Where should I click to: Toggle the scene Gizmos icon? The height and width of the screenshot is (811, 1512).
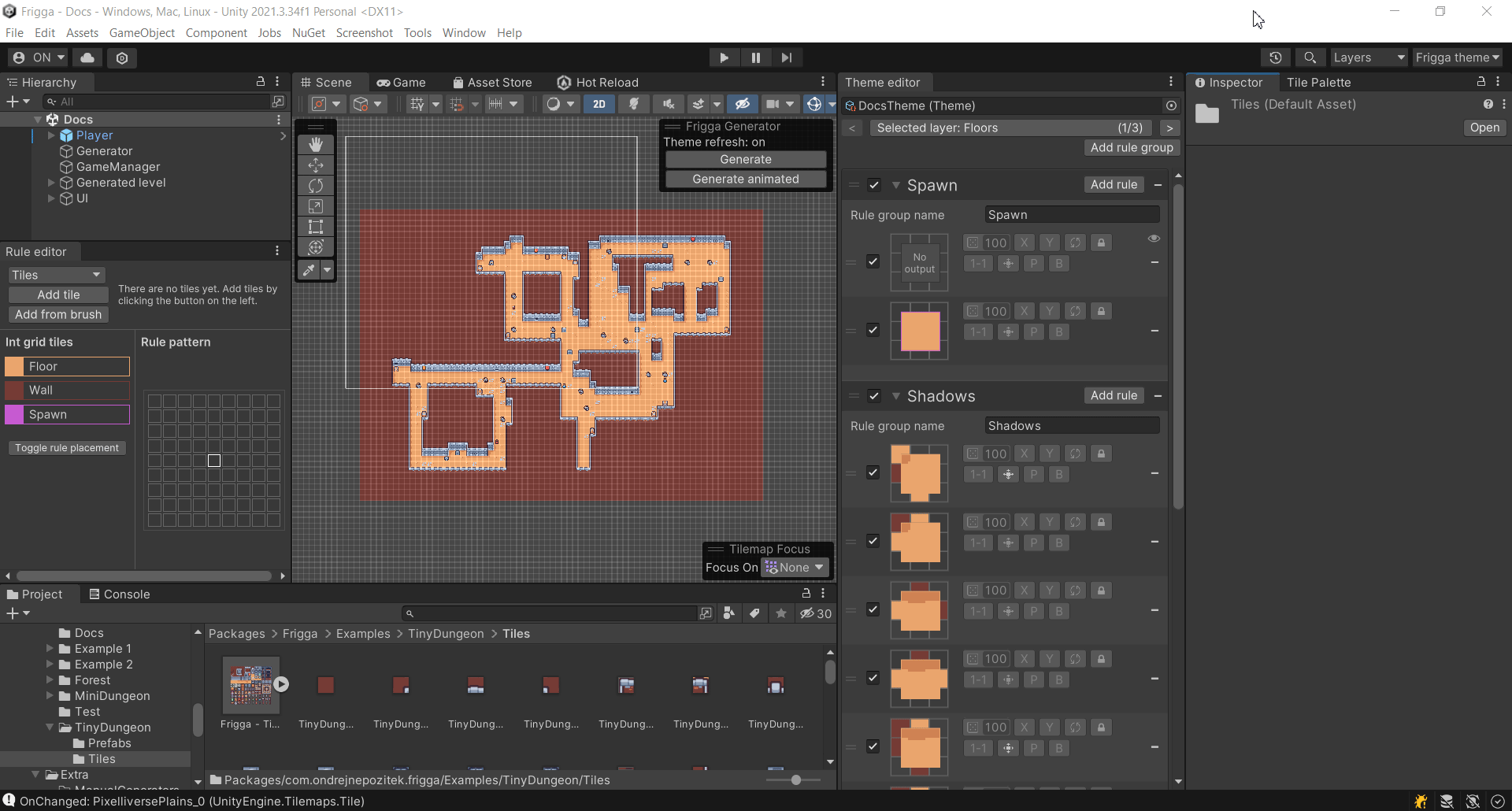814,104
